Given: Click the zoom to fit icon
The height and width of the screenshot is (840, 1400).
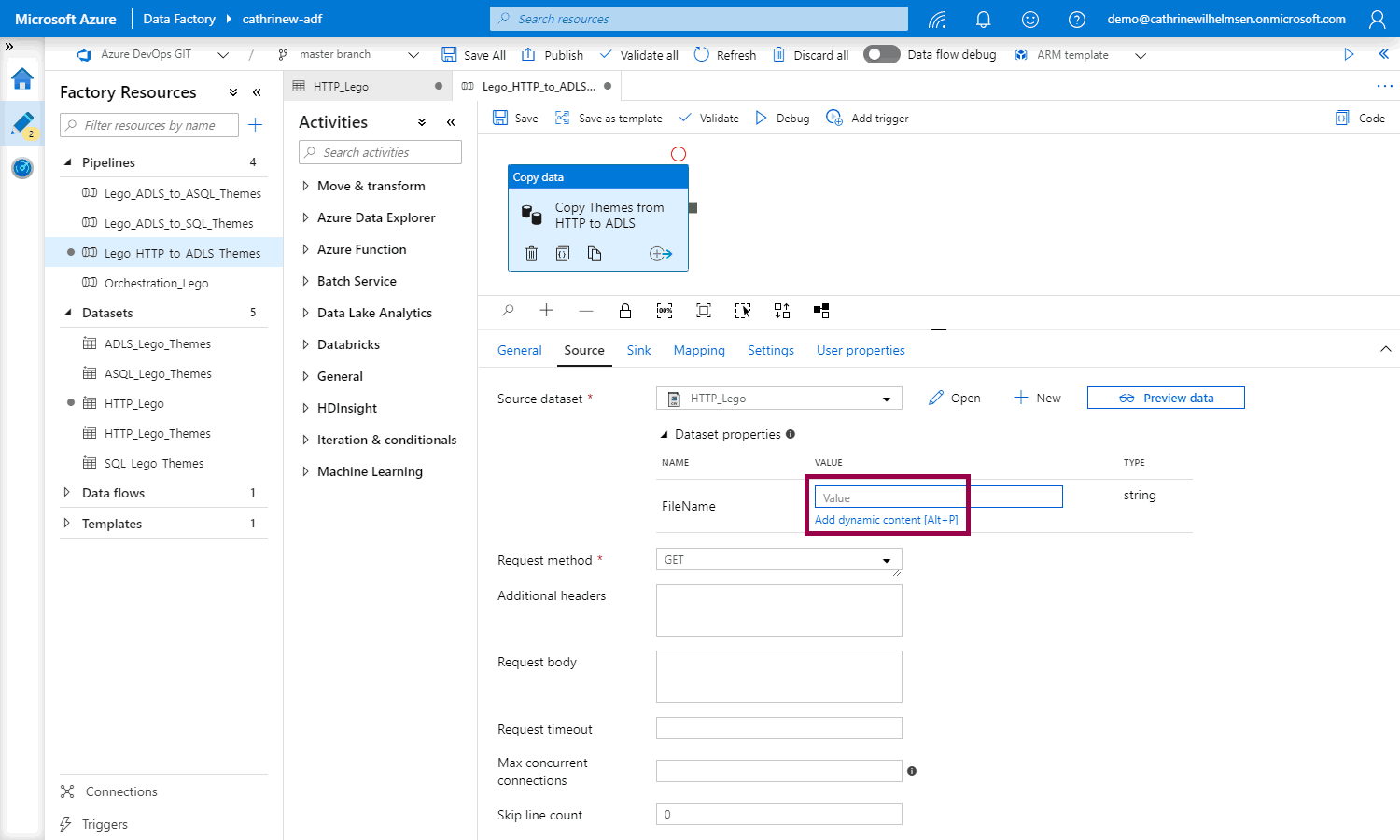Looking at the screenshot, I should tap(704, 311).
